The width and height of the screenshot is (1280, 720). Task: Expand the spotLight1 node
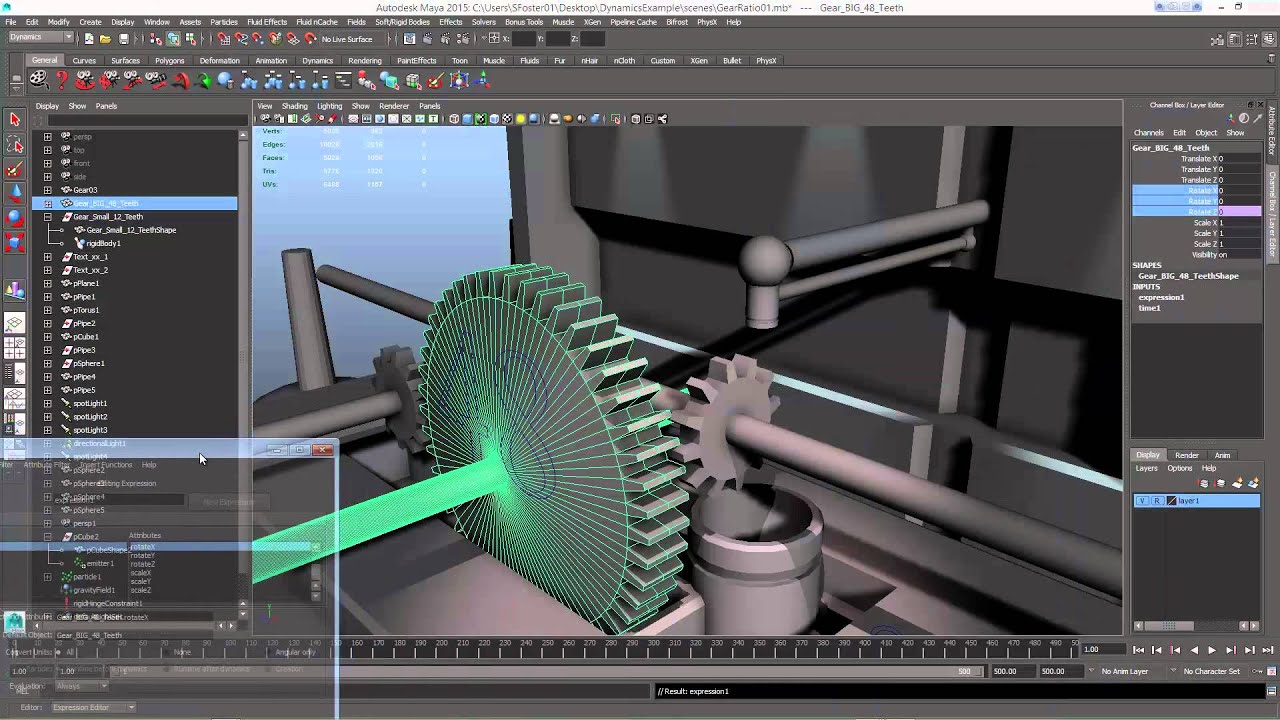(47, 403)
